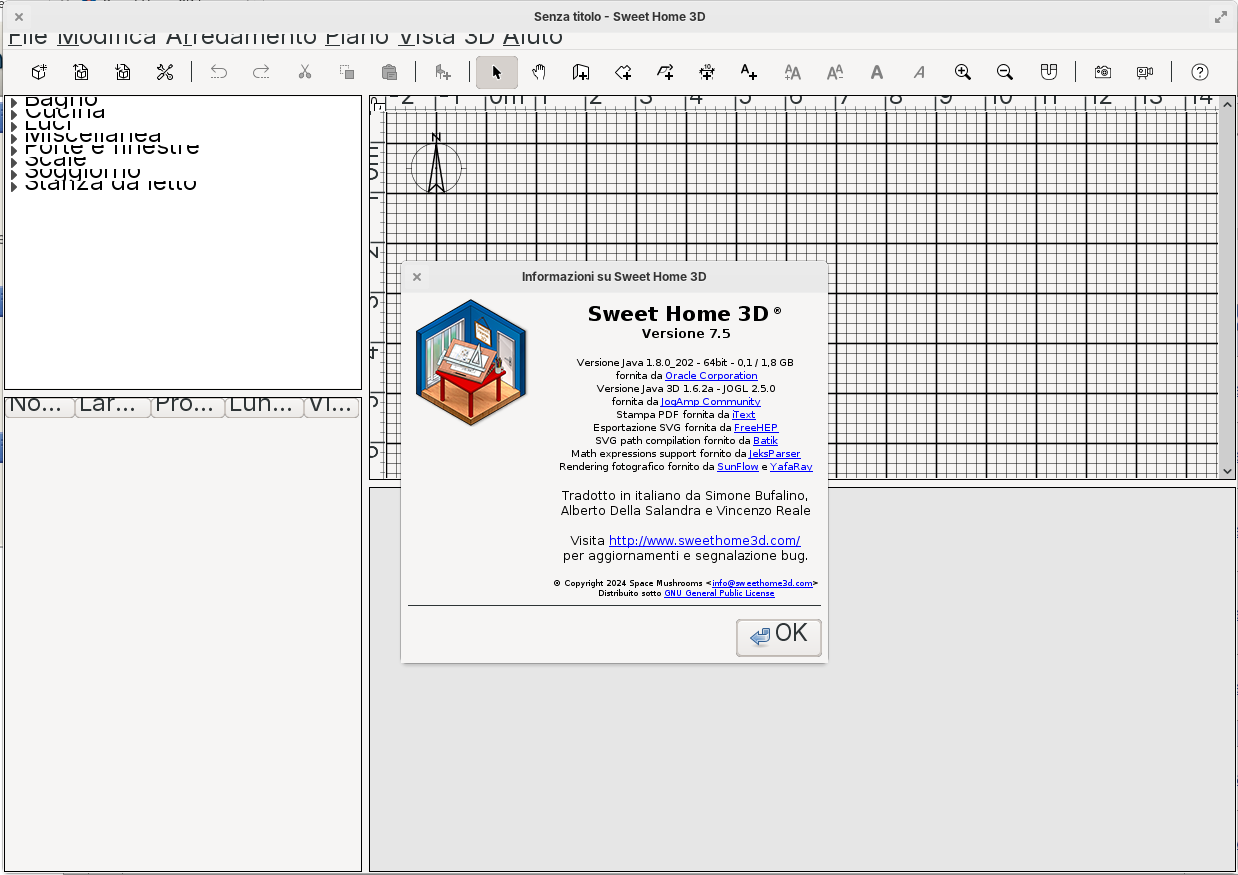Follow the FreeHEP link

click(x=756, y=428)
